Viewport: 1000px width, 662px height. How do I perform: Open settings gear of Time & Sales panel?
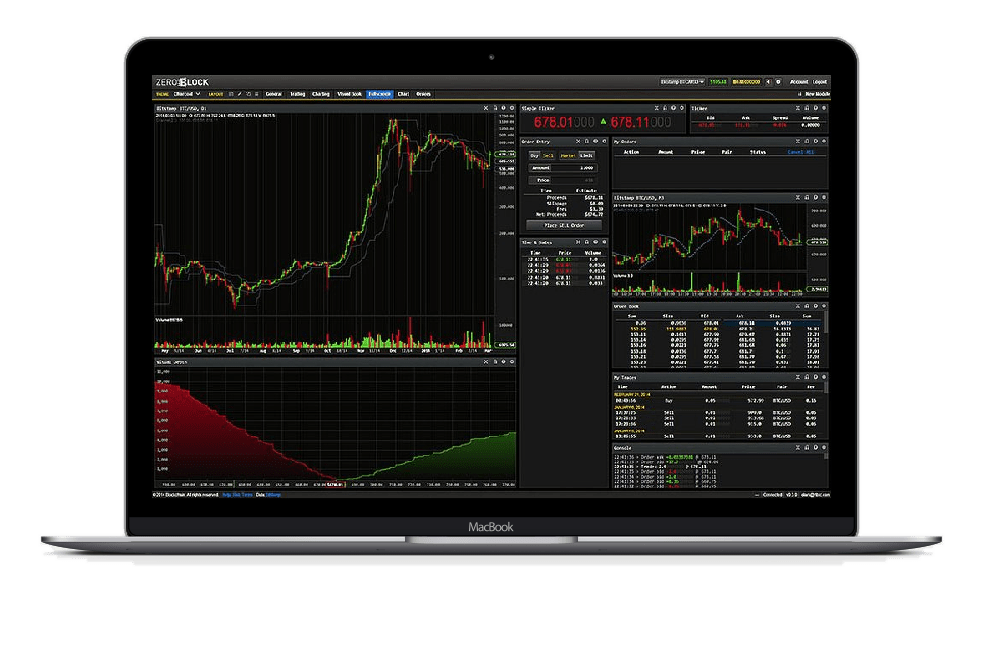pyautogui.click(x=604, y=242)
